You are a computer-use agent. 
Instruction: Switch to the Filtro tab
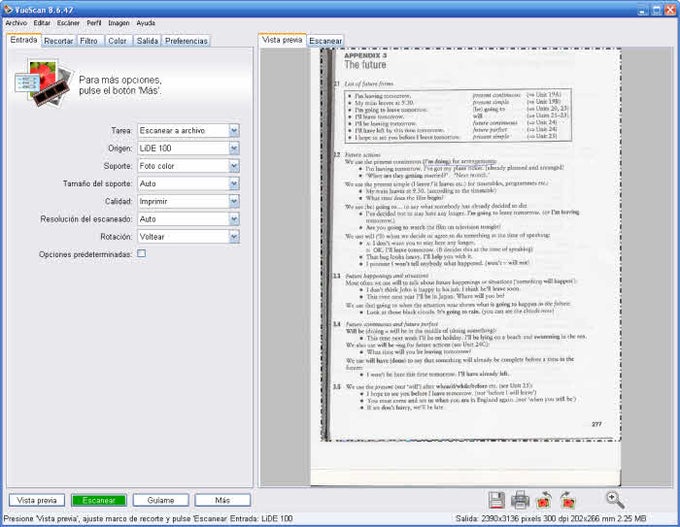(x=89, y=41)
